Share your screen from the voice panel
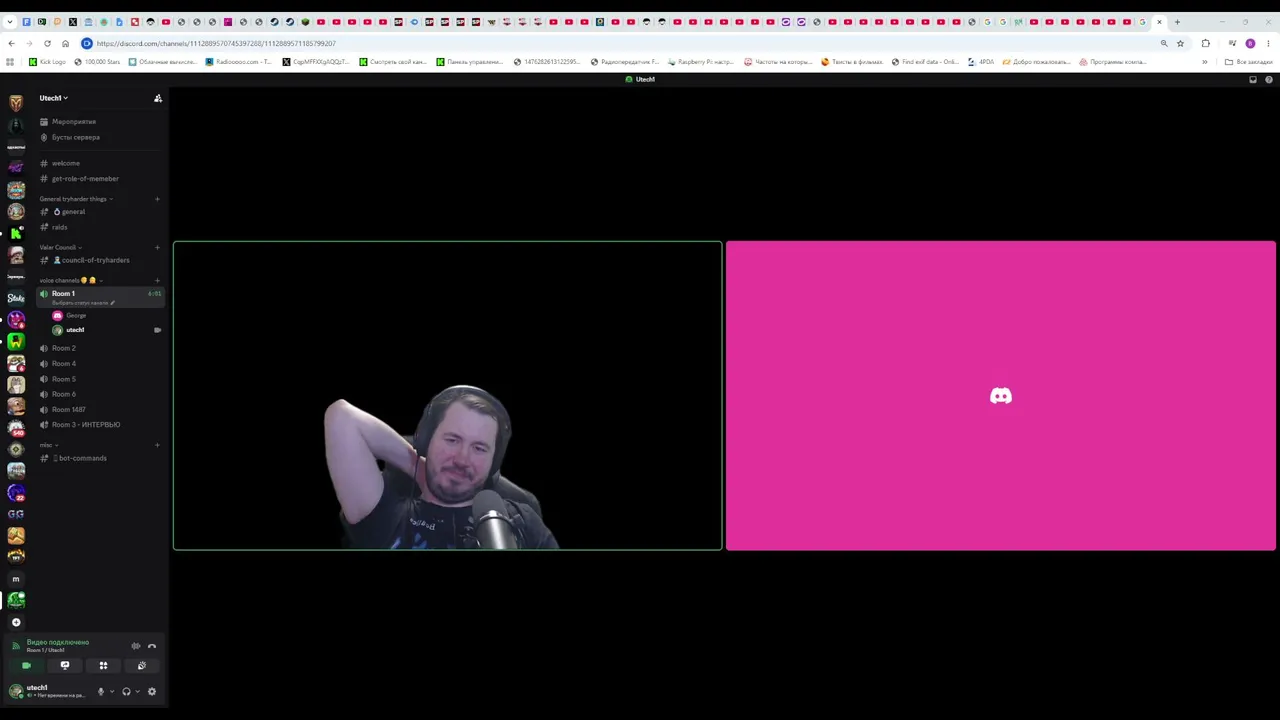The height and width of the screenshot is (720, 1280). click(65, 666)
